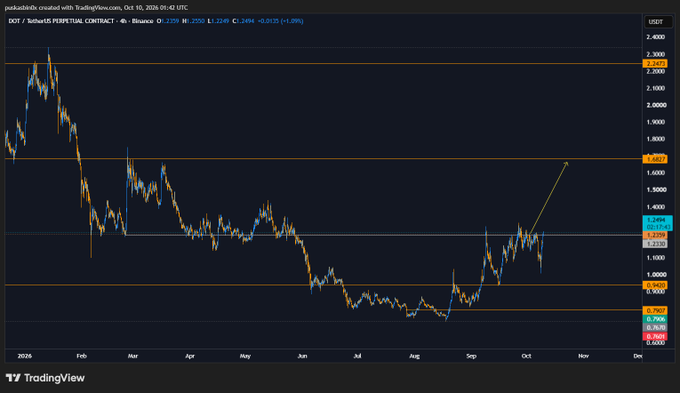Click the 2026 label on time axis

(25, 356)
